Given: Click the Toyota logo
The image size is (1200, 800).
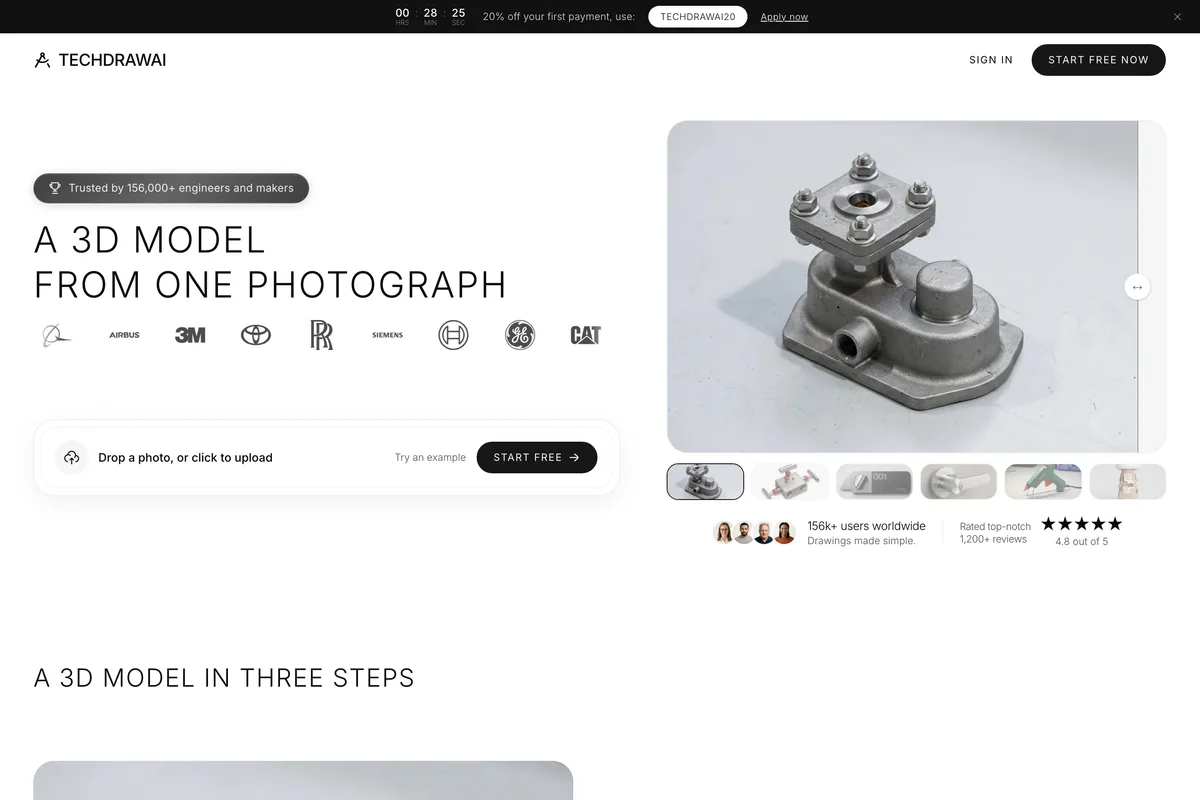Looking at the screenshot, I should [x=256, y=335].
